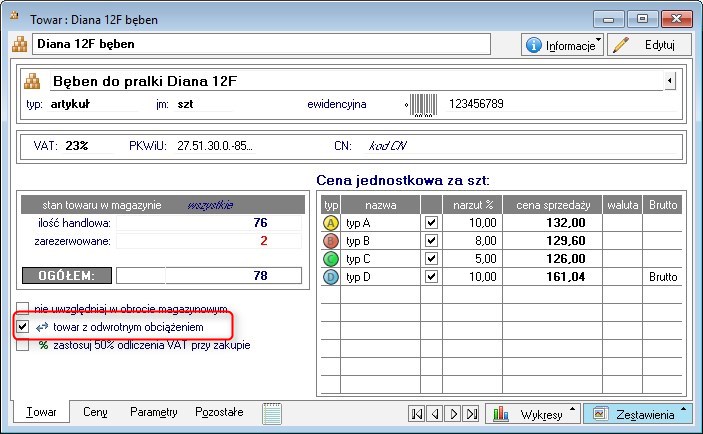Image resolution: width=703 pixels, height=434 pixels.
Task: Click the VAT value 23%
Action: click(77, 146)
